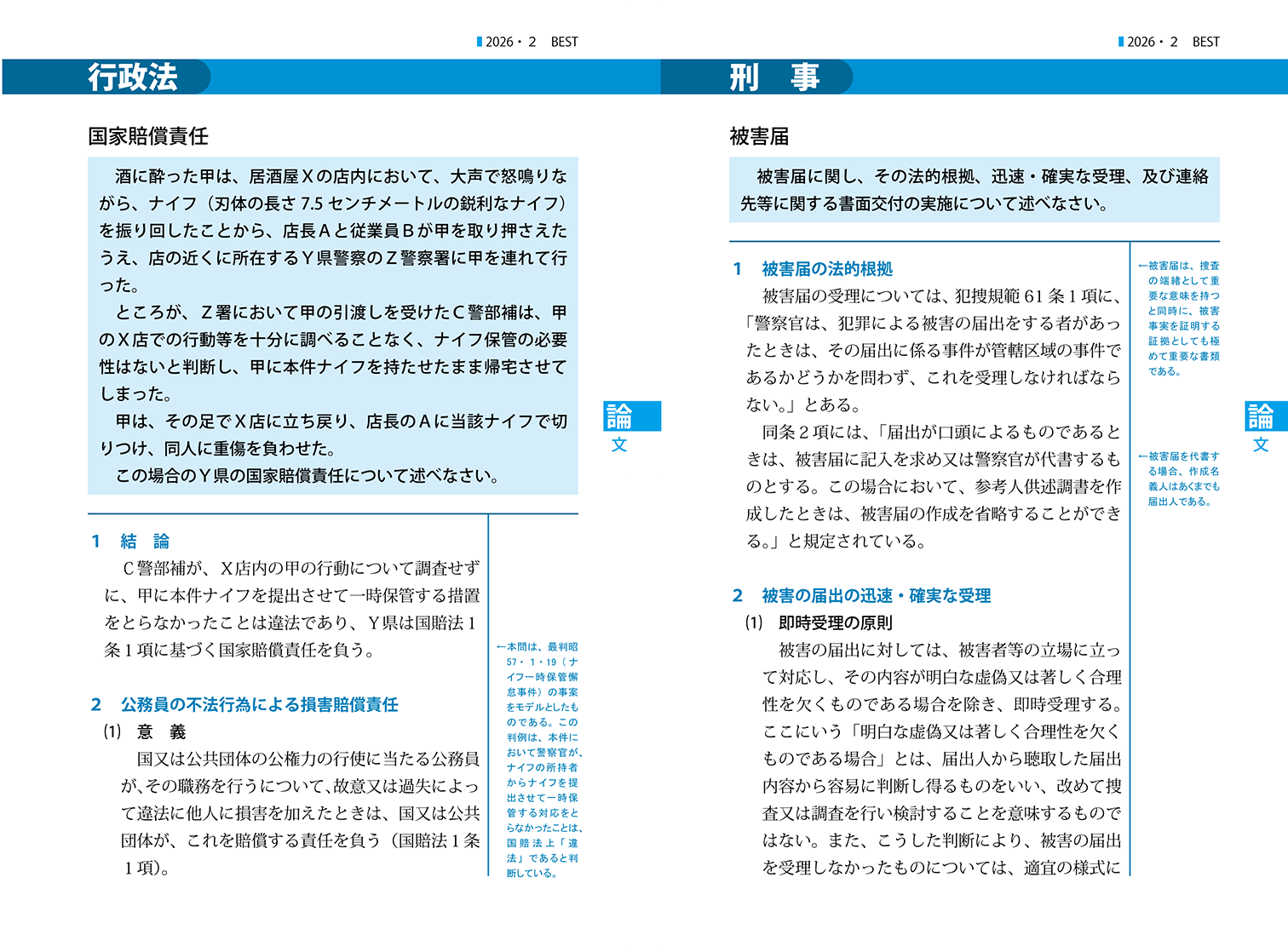Click the blue question box about 被害届に関し
This screenshot has height=946, width=1288.
(x=974, y=190)
